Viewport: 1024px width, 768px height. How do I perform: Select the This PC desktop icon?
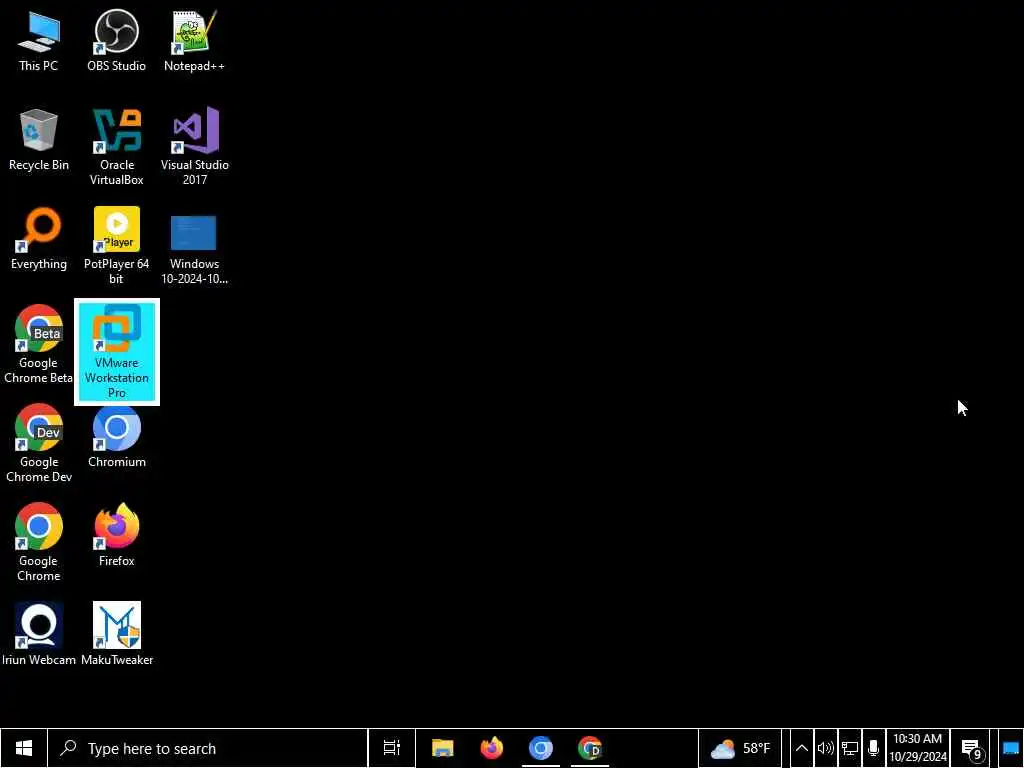pos(39,40)
